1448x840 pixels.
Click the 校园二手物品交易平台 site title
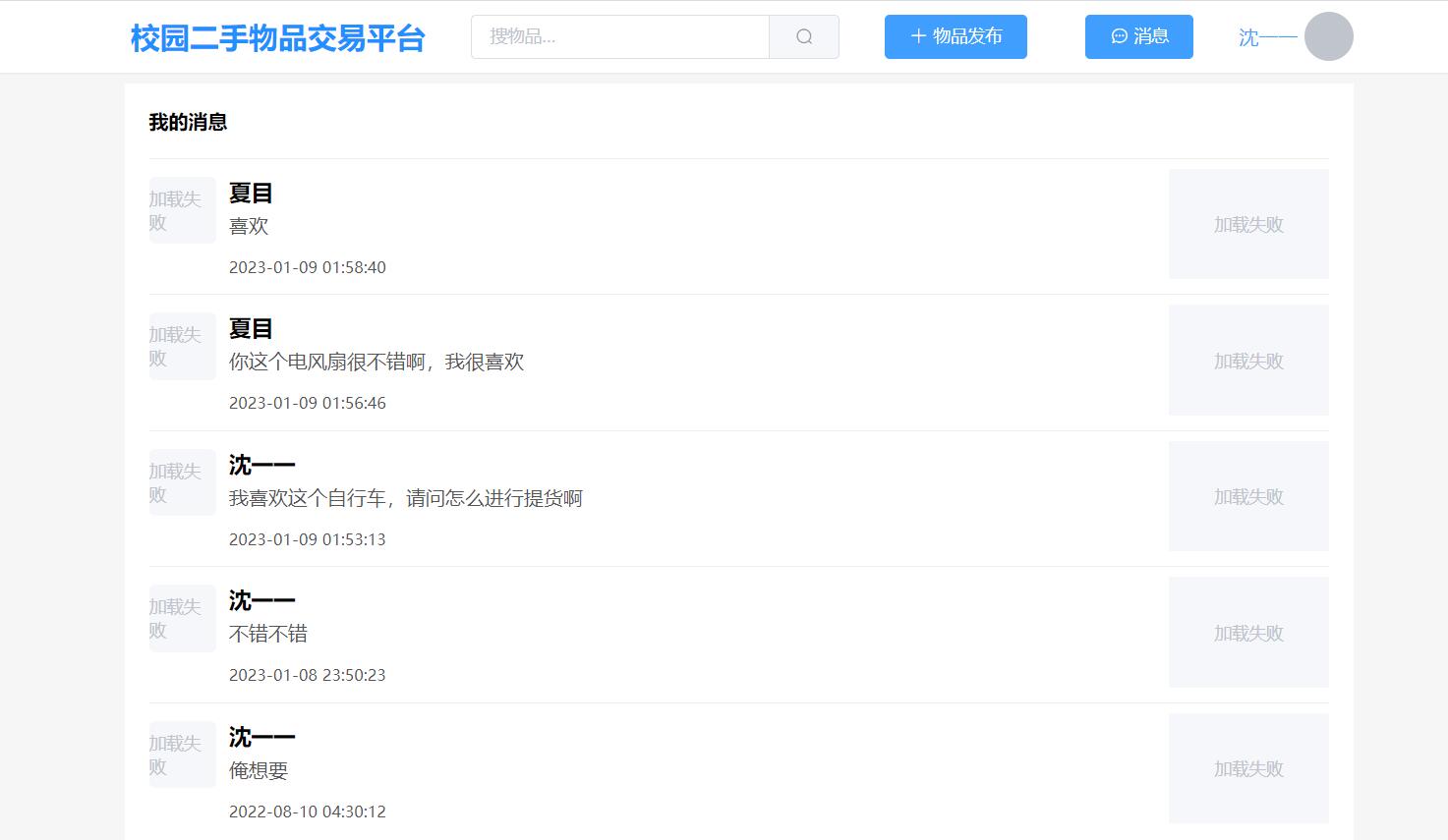(278, 38)
